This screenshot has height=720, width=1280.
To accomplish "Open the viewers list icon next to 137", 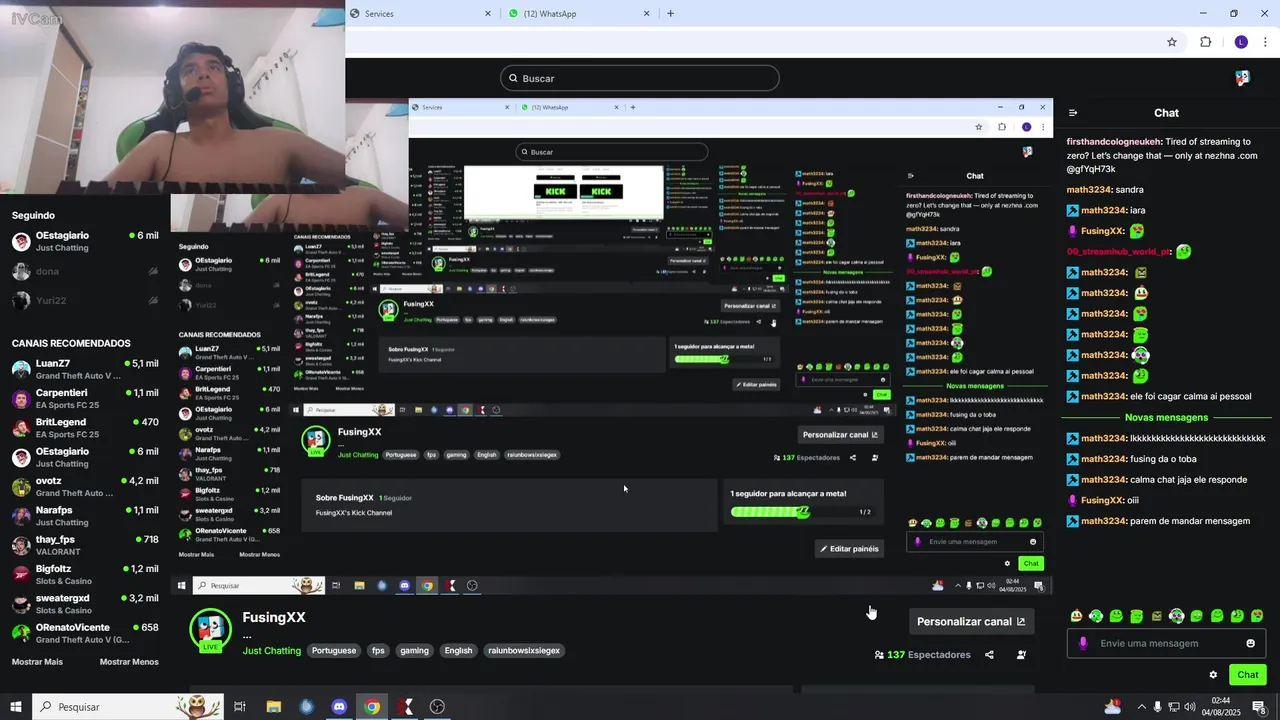I will pyautogui.click(x=879, y=655).
